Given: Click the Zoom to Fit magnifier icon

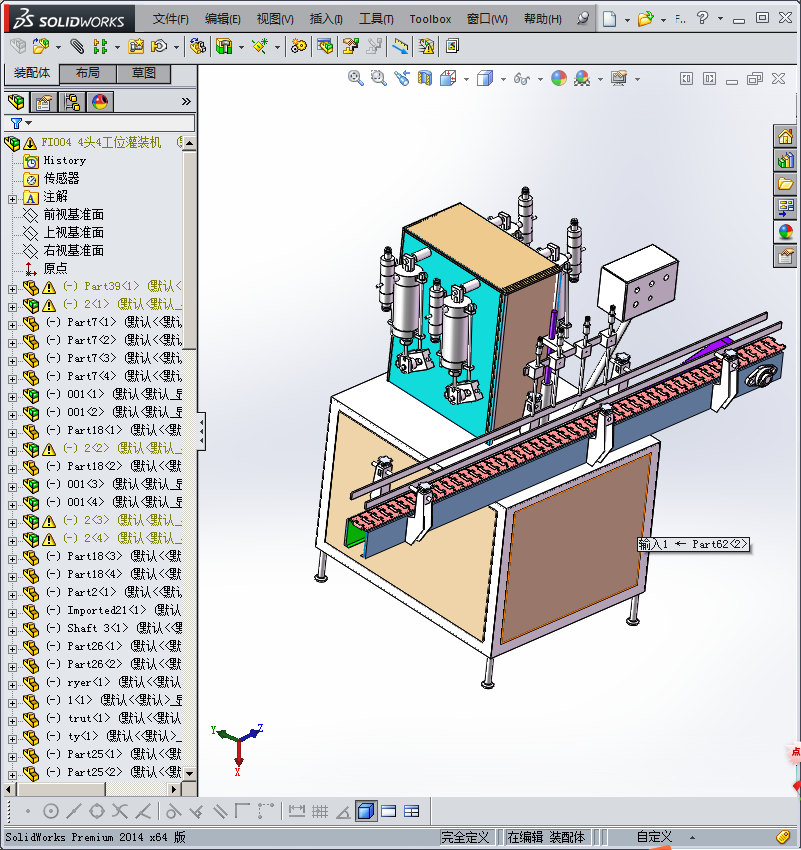Looking at the screenshot, I should click(x=355, y=79).
